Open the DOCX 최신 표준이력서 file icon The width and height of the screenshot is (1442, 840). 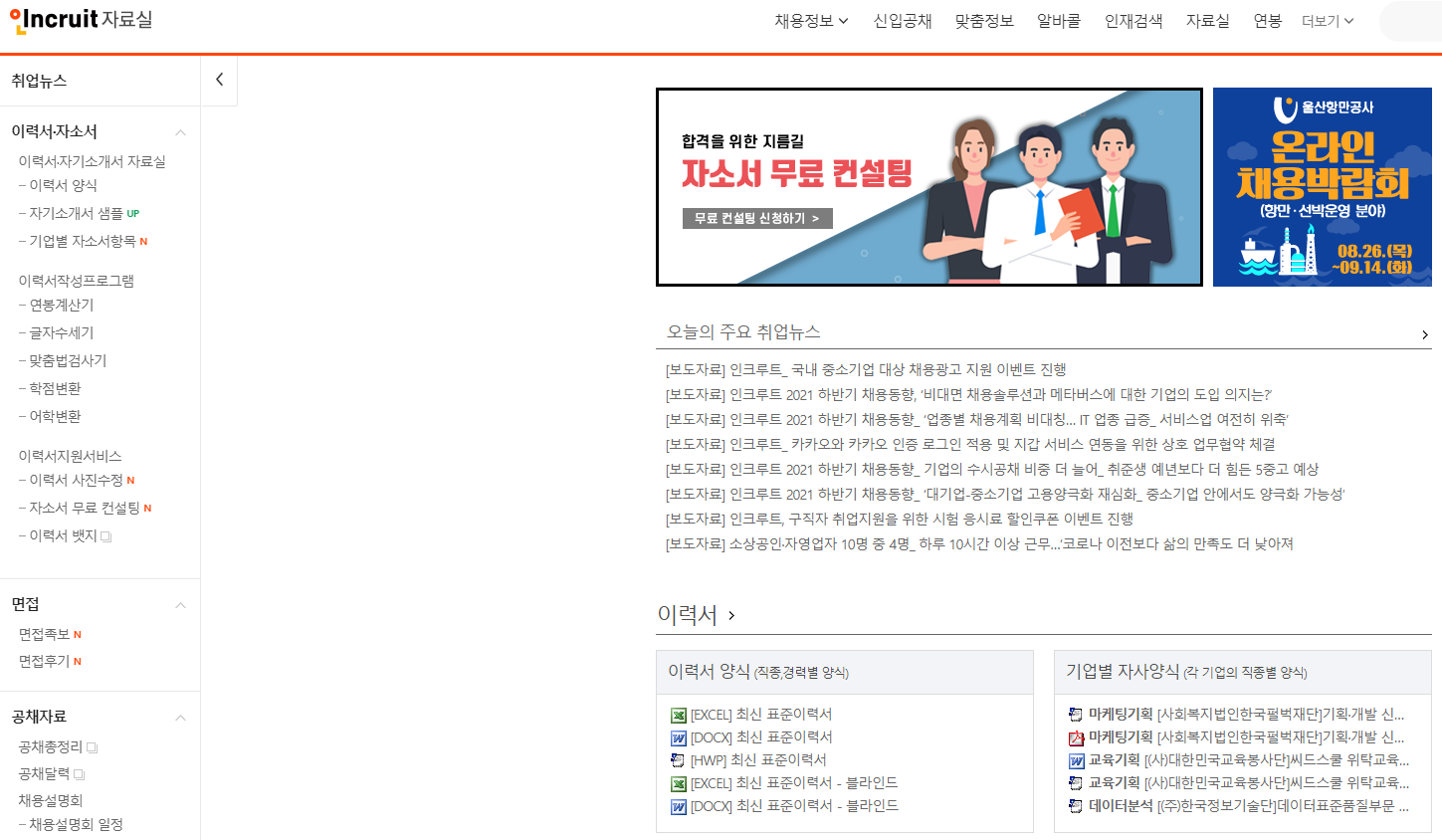click(x=679, y=737)
